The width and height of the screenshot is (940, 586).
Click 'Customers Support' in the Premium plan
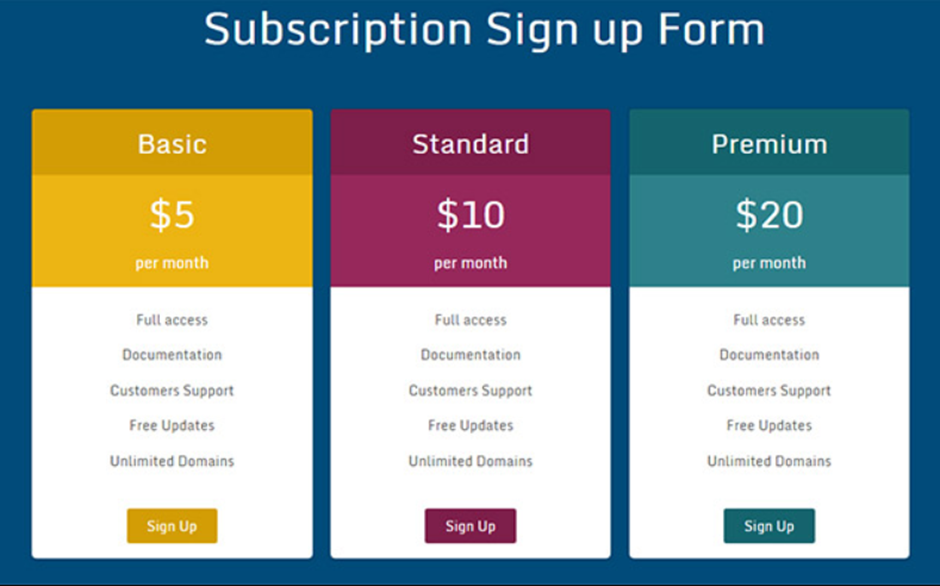pos(768,390)
